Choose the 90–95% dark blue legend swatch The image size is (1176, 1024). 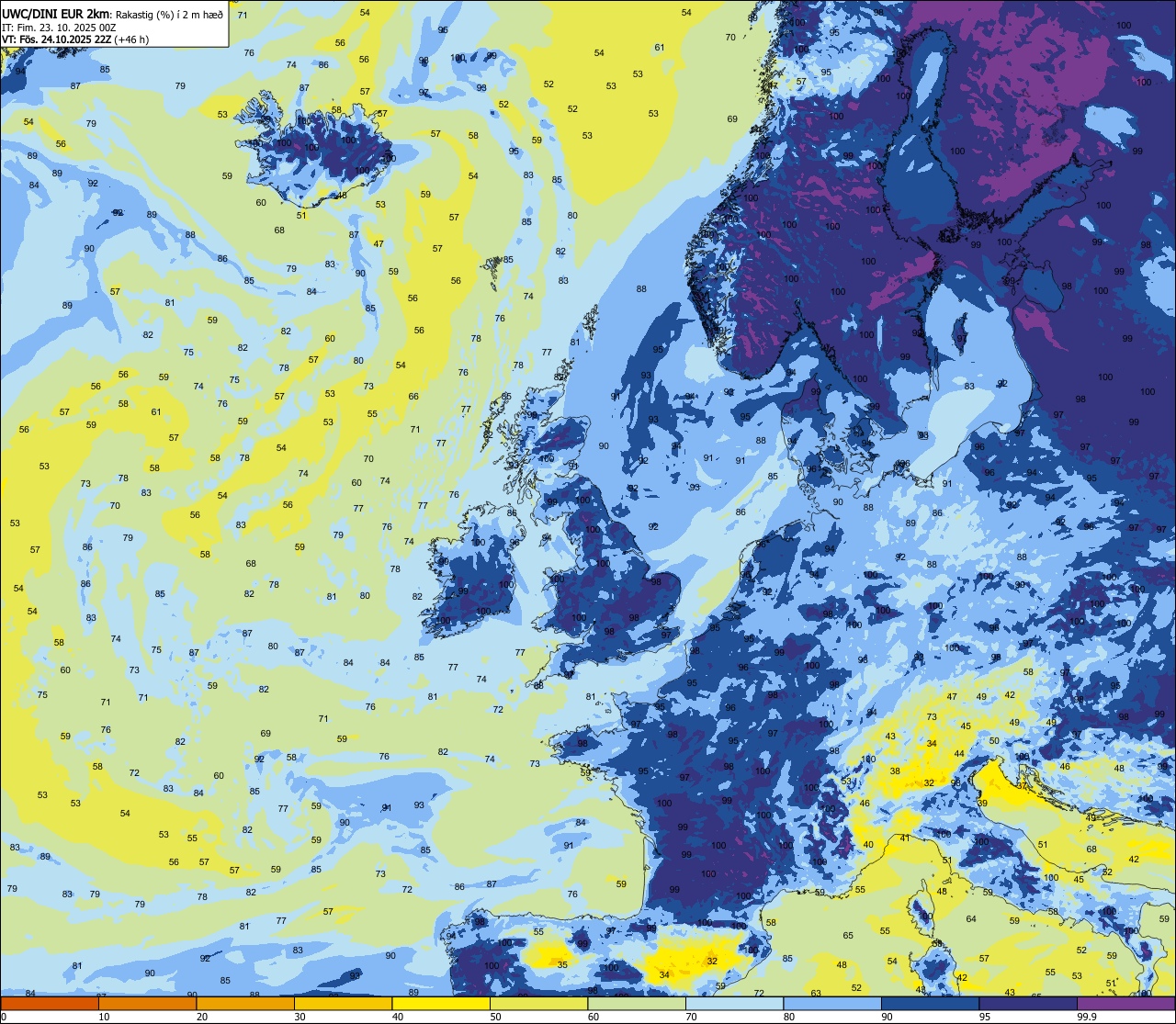tap(930, 1003)
